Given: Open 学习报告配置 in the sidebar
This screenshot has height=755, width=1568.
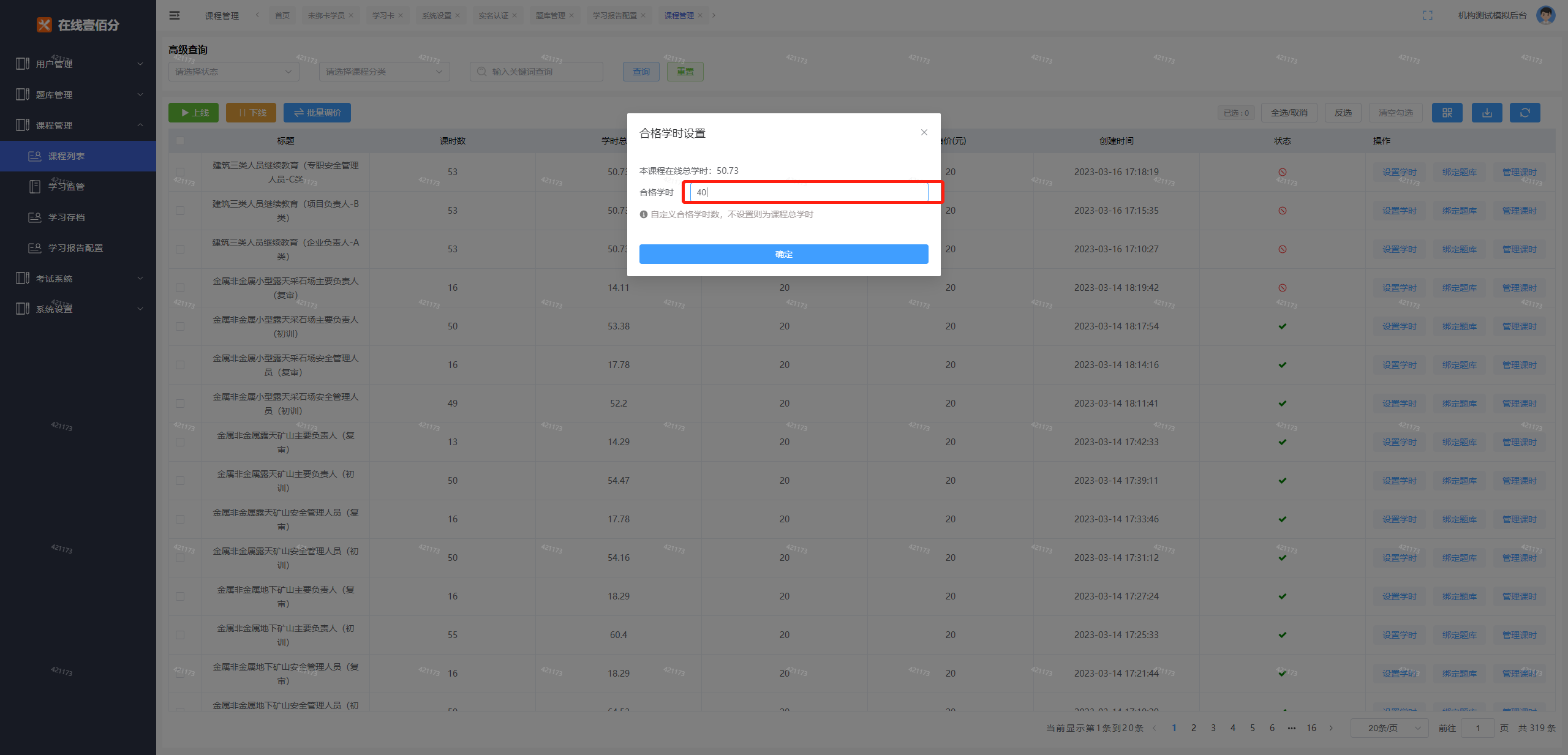Looking at the screenshot, I should (x=78, y=248).
